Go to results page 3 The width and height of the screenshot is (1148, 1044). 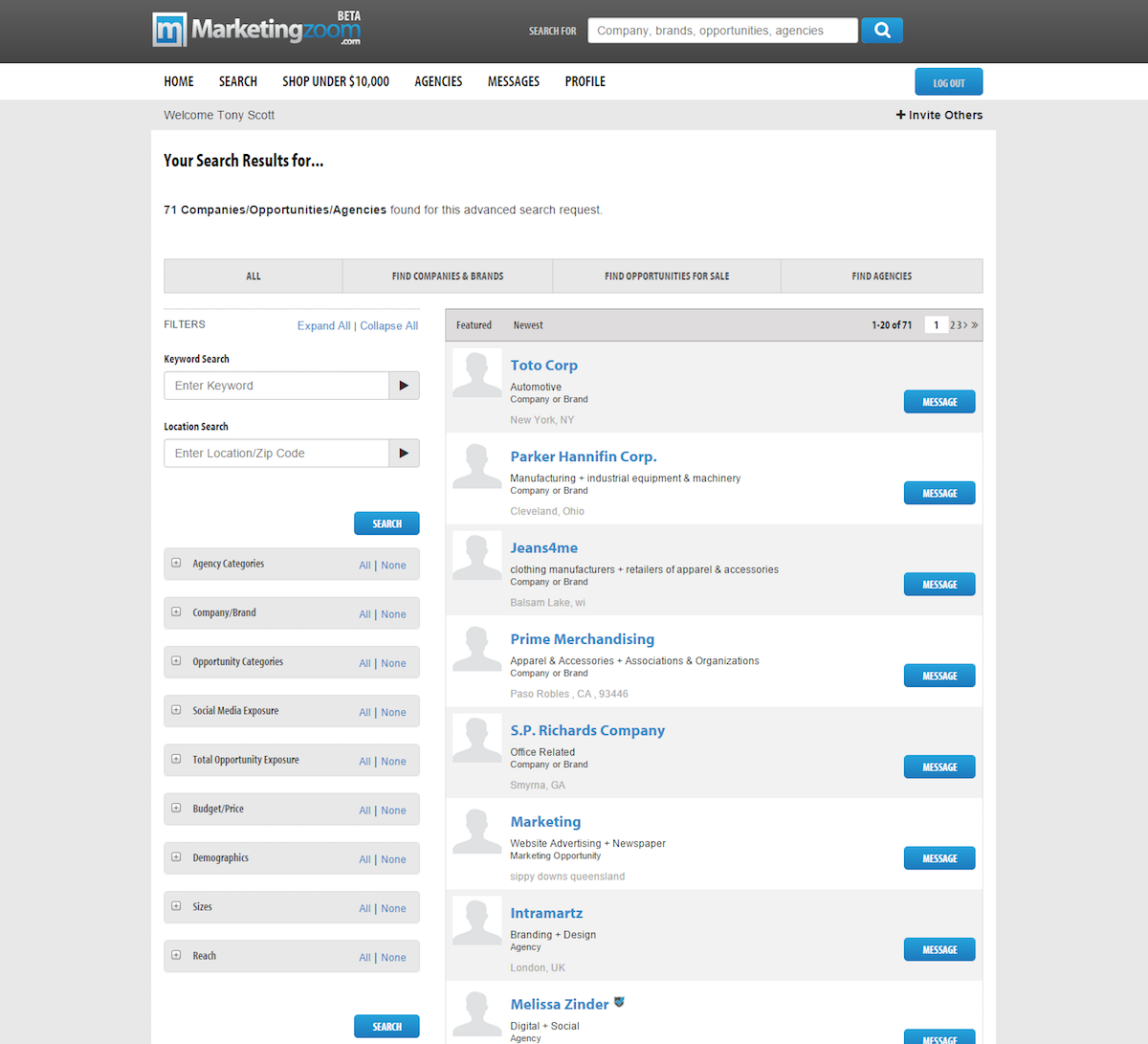coord(959,325)
